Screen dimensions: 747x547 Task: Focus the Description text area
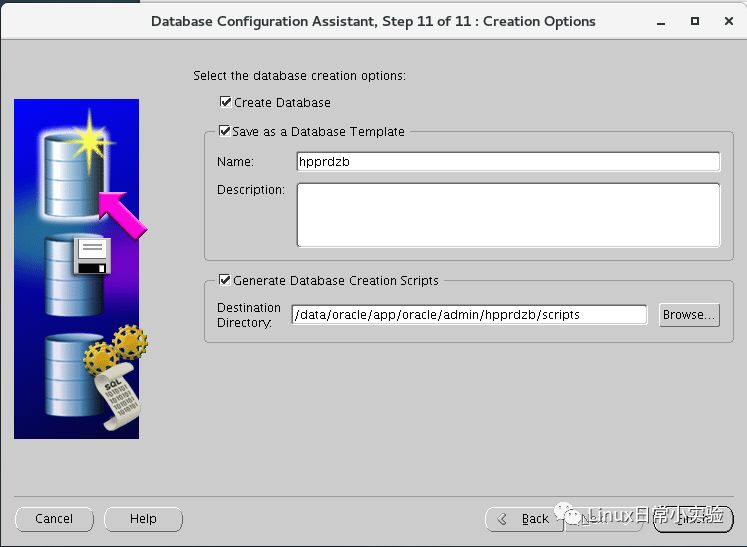[508, 215]
